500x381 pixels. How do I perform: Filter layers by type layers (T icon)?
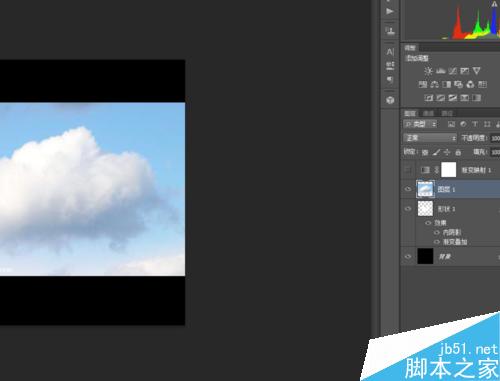coord(475,124)
